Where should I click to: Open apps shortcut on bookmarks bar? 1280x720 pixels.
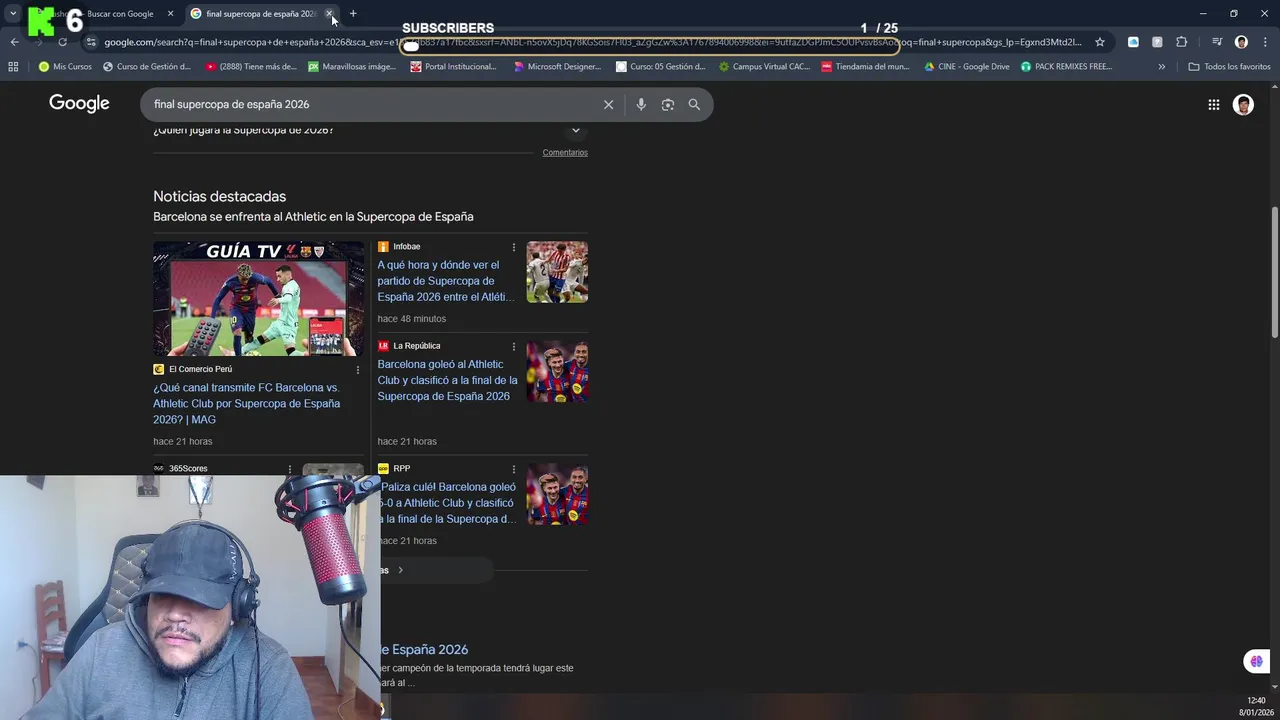pos(13,67)
